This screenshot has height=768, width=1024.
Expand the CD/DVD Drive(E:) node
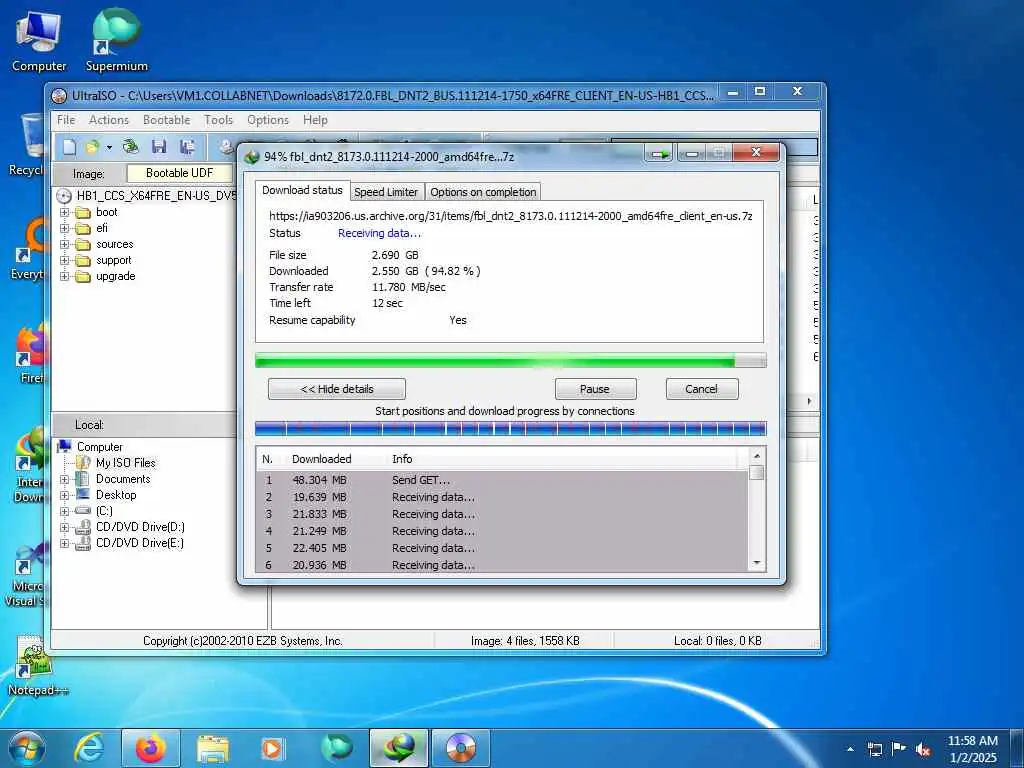coord(65,543)
